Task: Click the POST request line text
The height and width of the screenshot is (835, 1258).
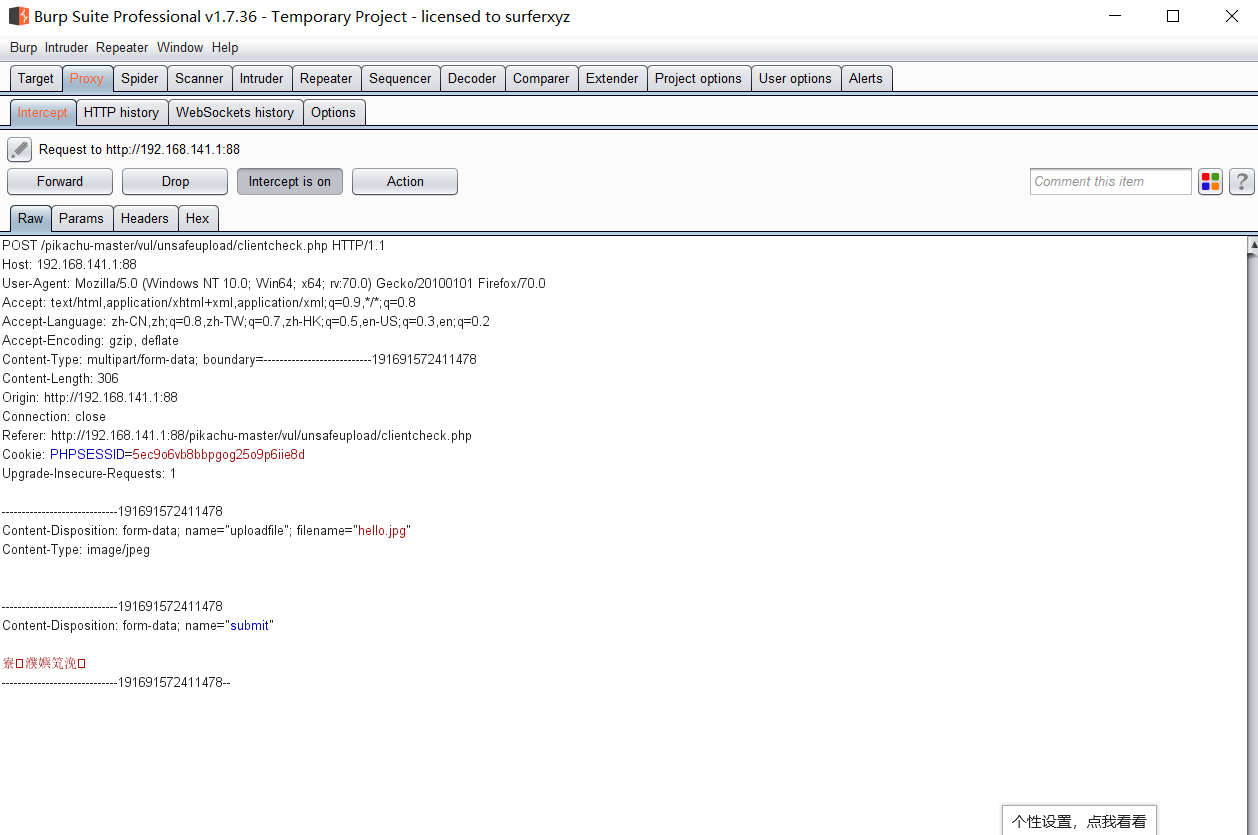Action: (x=194, y=245)
